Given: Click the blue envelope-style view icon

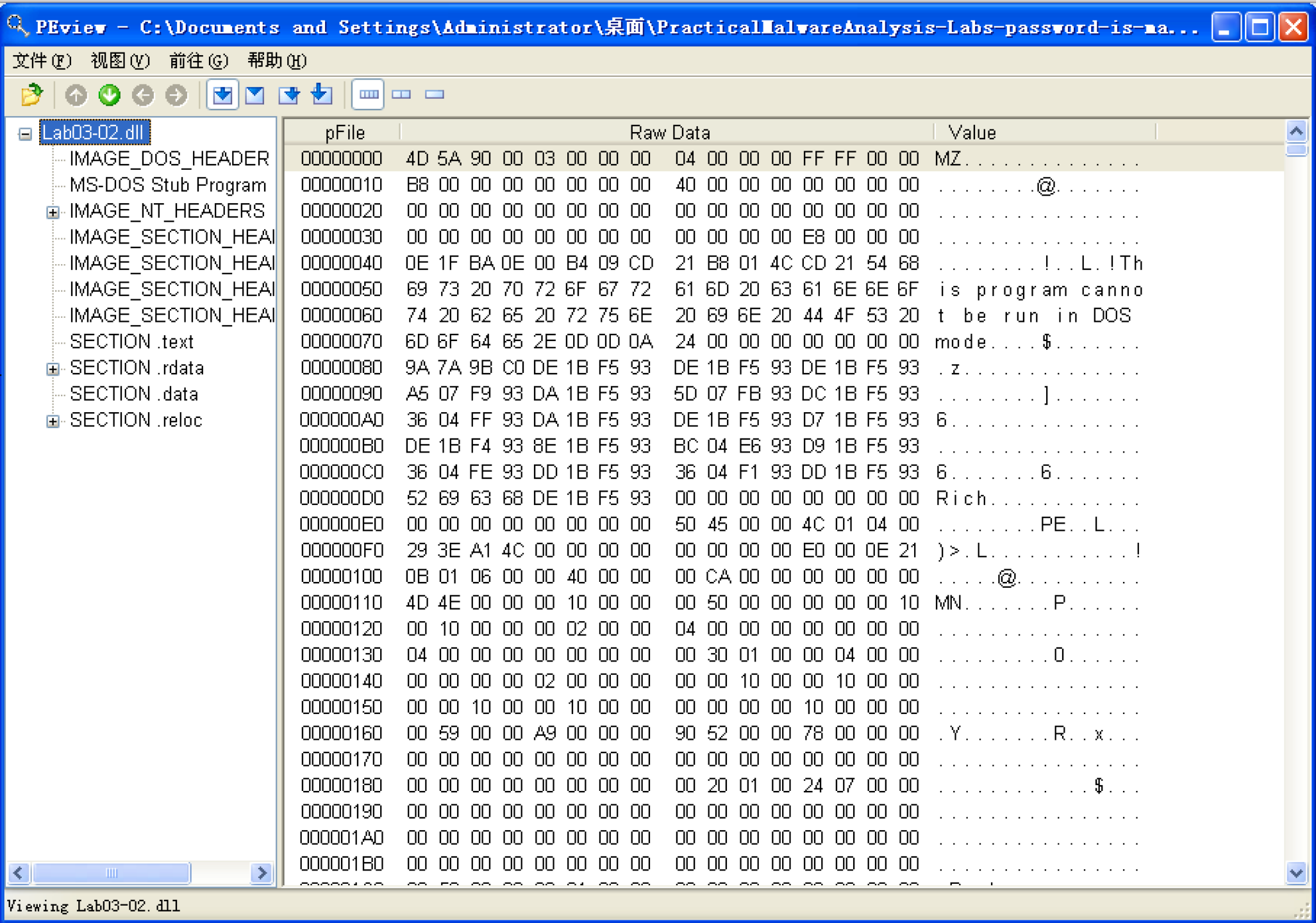Looking at the screenshot, I should click(x=255, y=95).
